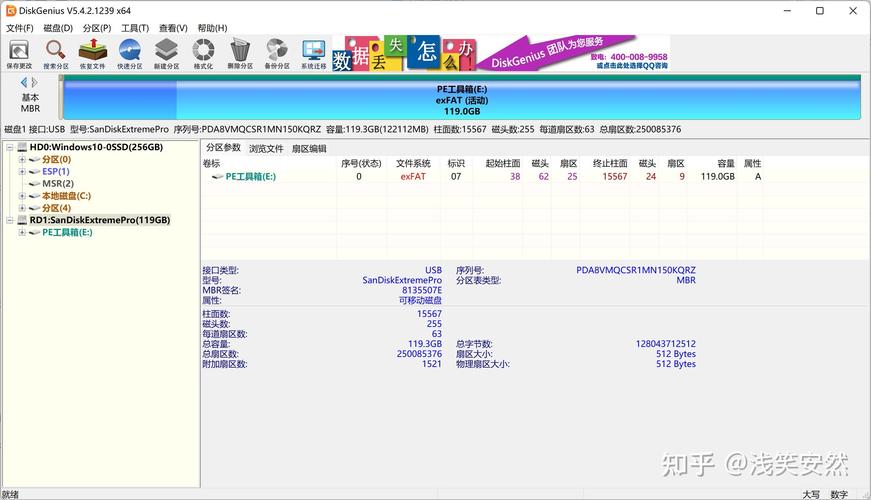Click the DiskGenius app icon in the title bar
The image size is (871, 500).
[x=11, y=11]
